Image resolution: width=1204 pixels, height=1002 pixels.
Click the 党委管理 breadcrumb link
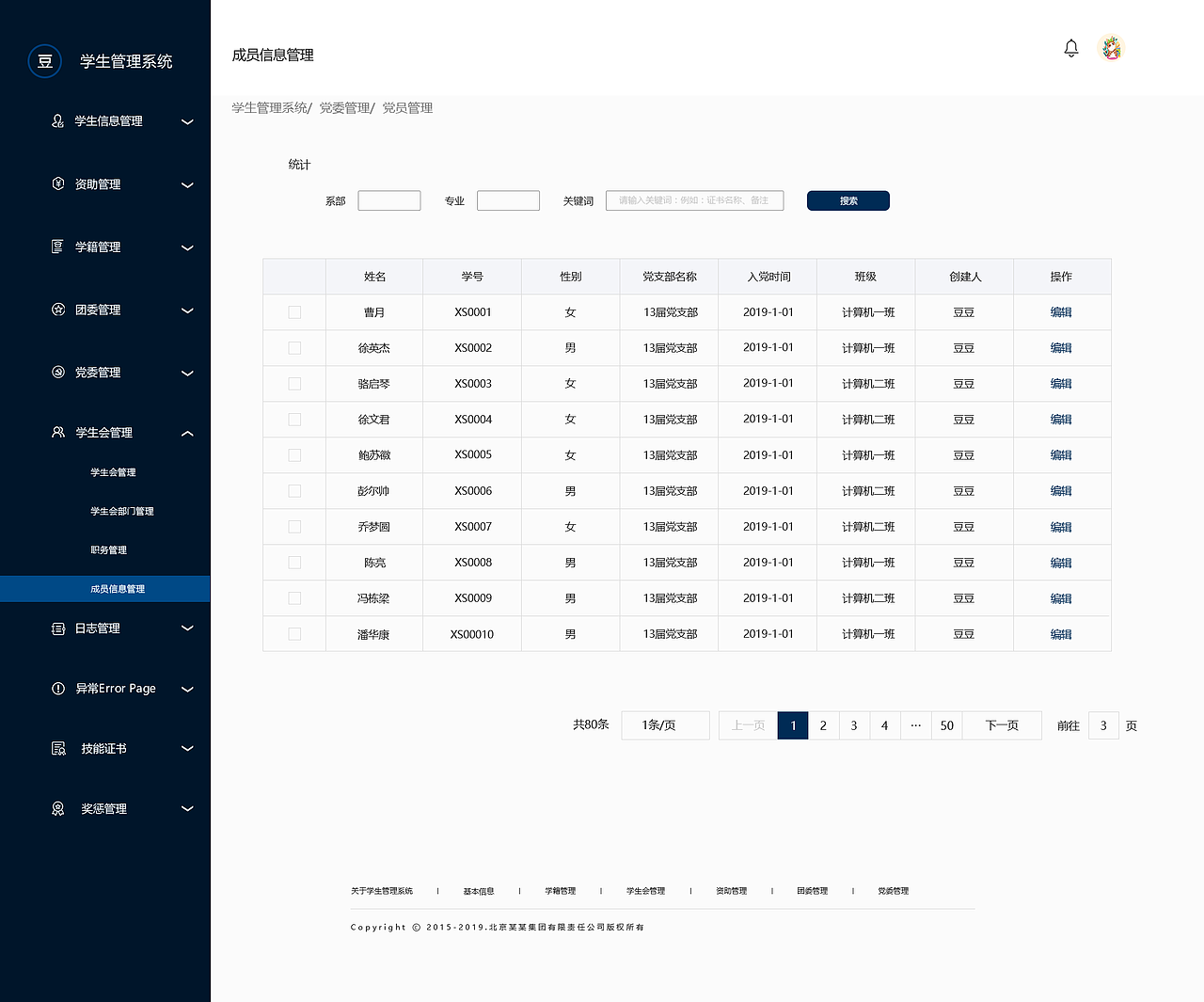tap(344, 108)
